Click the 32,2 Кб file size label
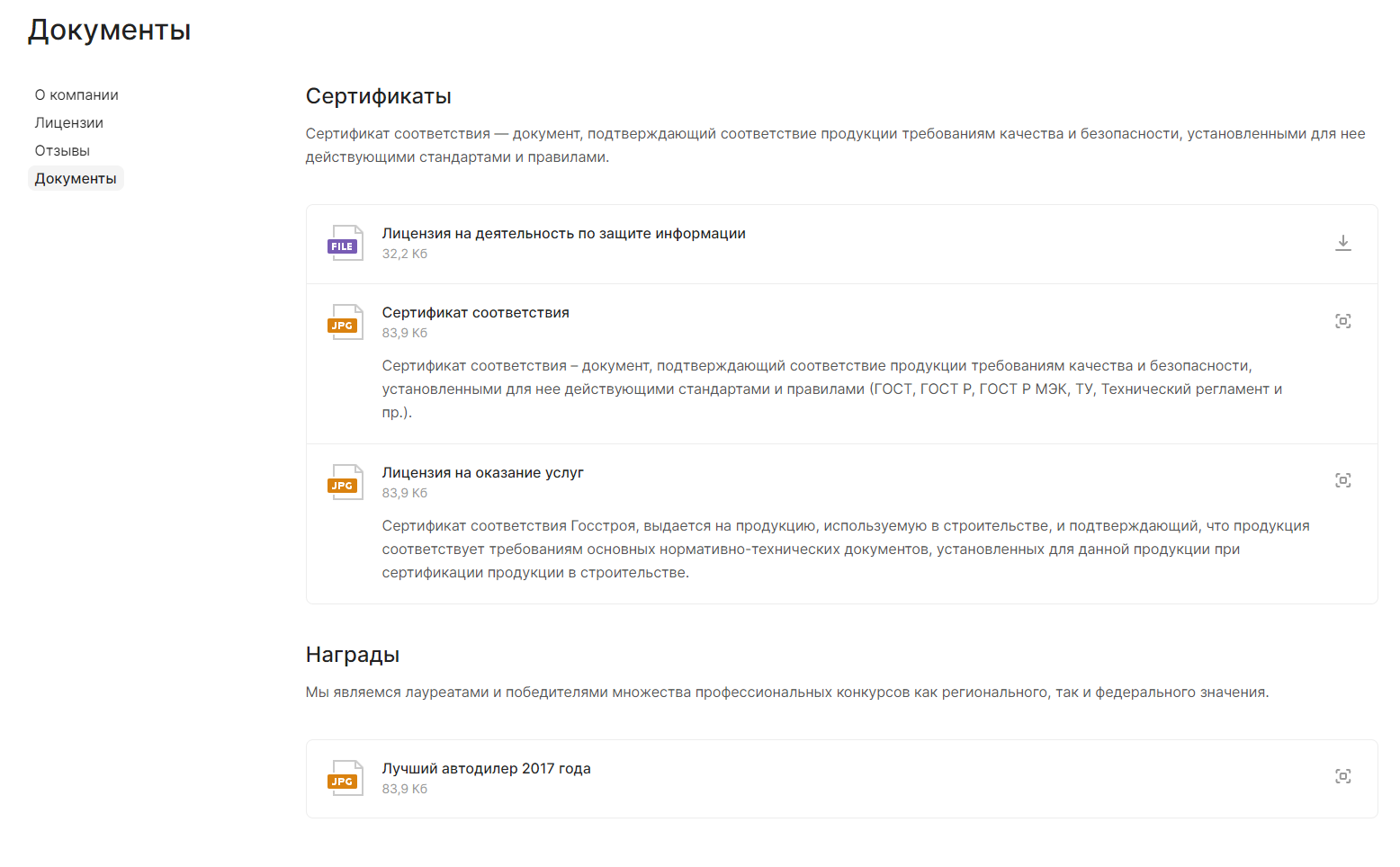The height and width of the screenshot is (867, 1400). click(x=405, y=254)
